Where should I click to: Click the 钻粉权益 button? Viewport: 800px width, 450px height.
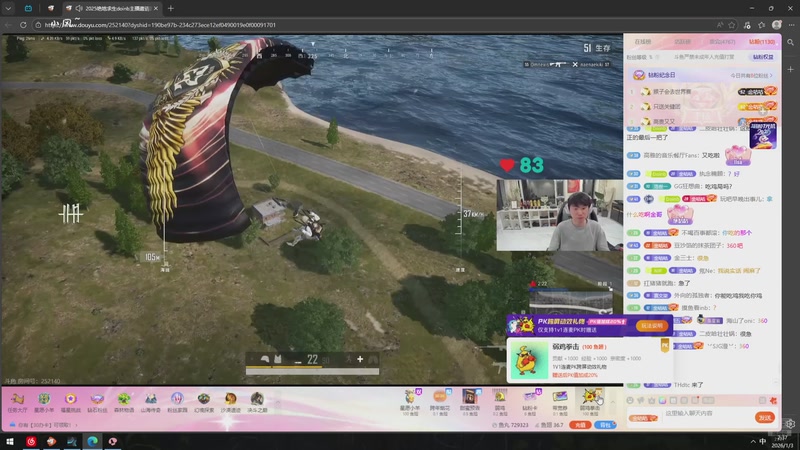click(x=763, y=57)
